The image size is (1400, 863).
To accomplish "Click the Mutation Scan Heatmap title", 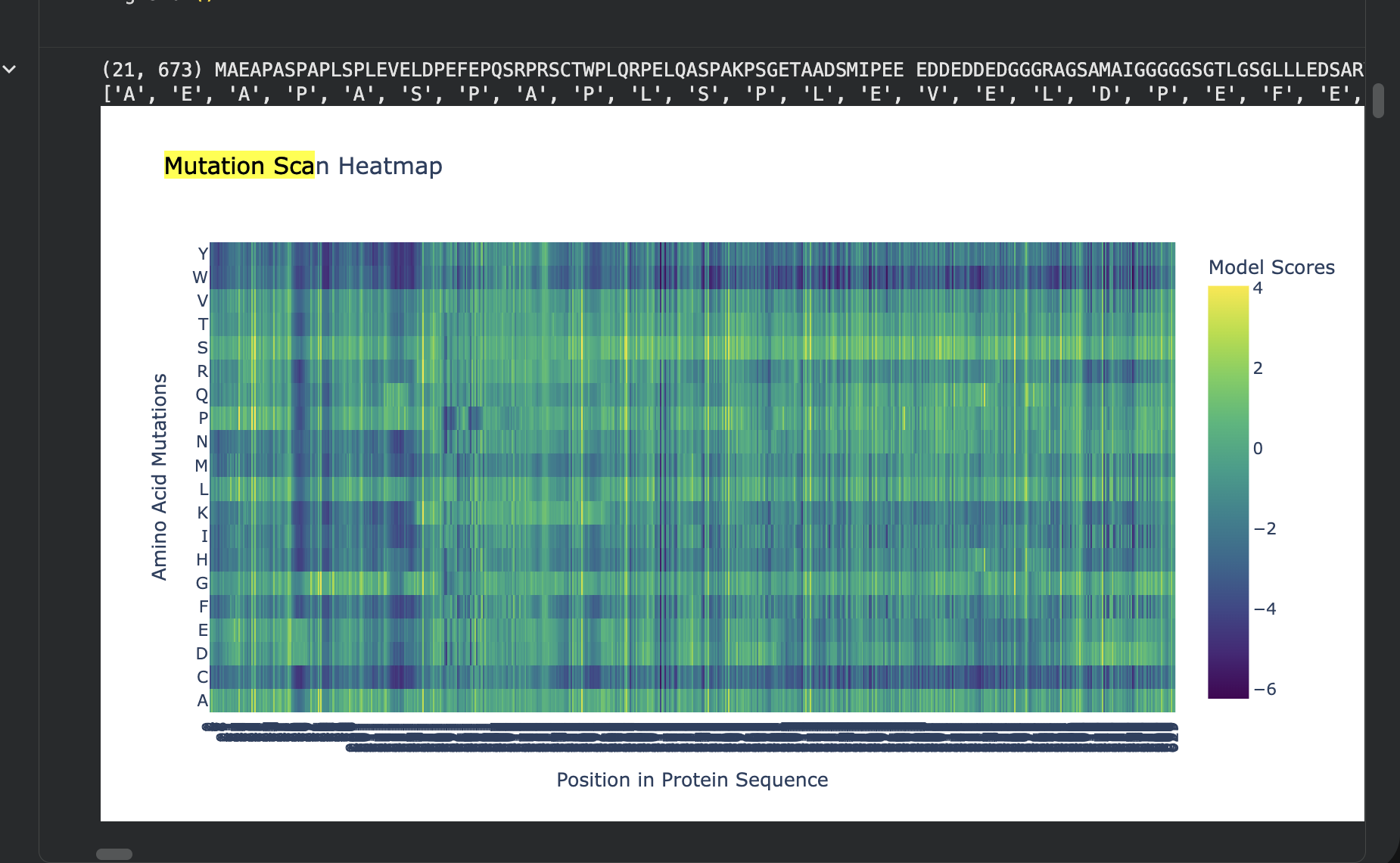I will pos(303,166).
